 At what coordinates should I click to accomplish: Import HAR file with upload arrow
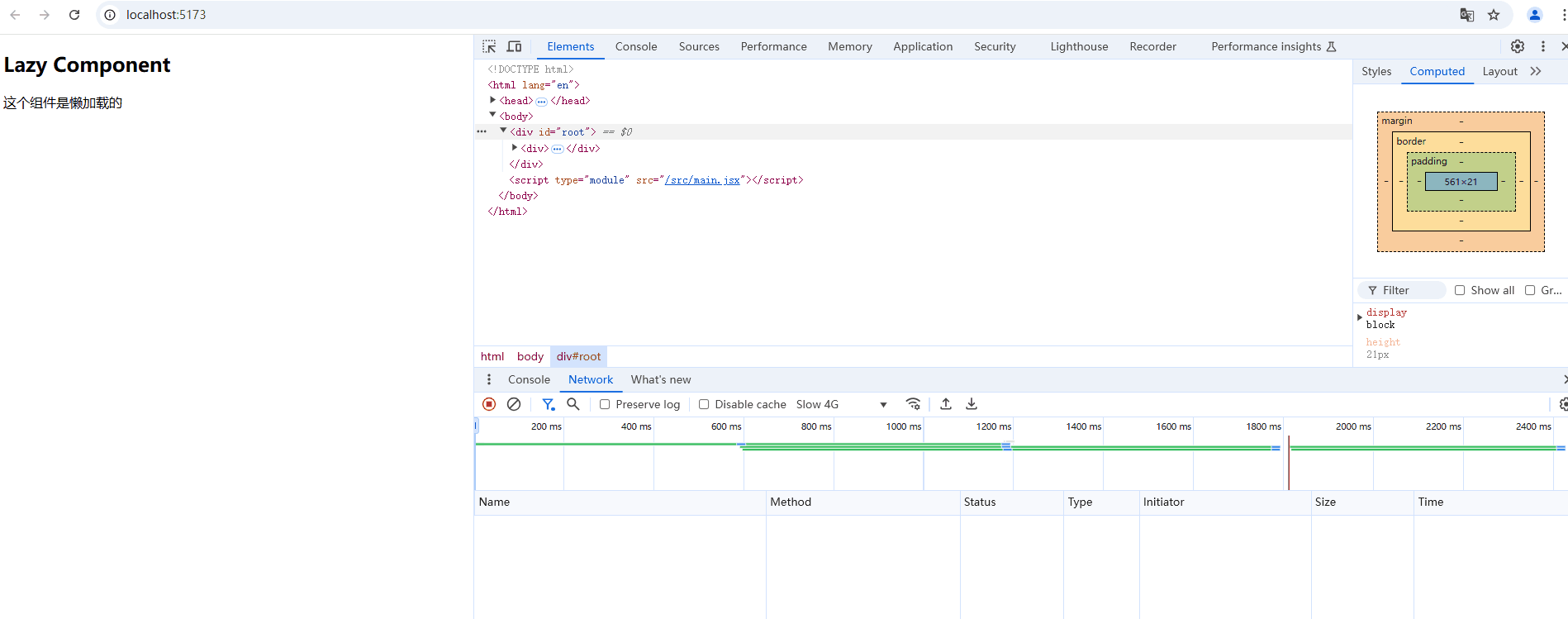(x=946, y=404)
